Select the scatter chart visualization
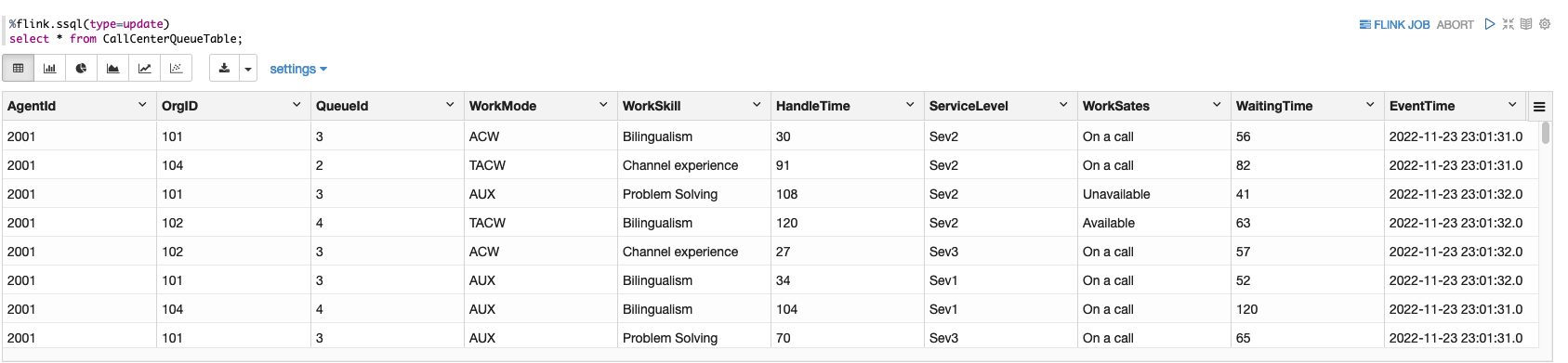This screenshot has height=363, width=1568. tap(177, 69)
